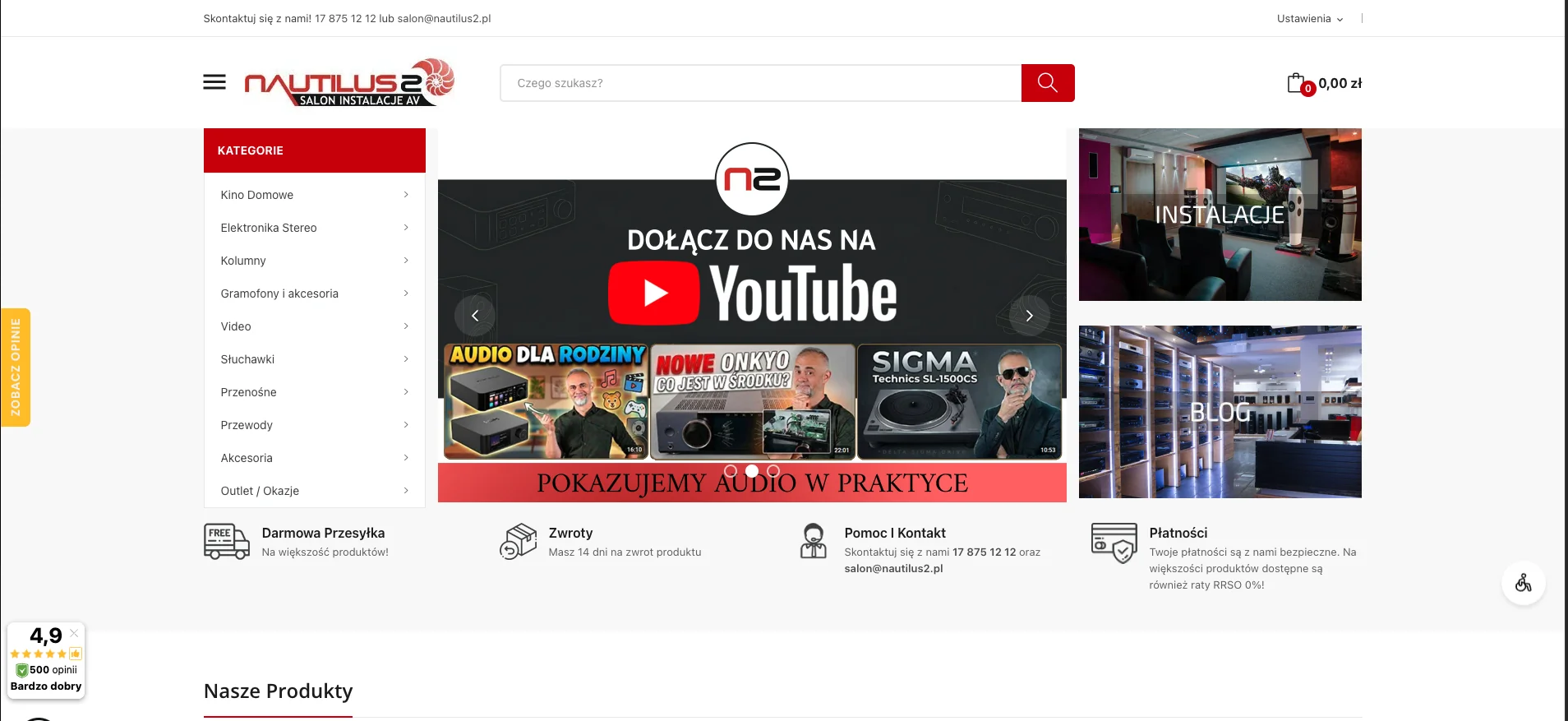Open the Przenośne category

315,392
